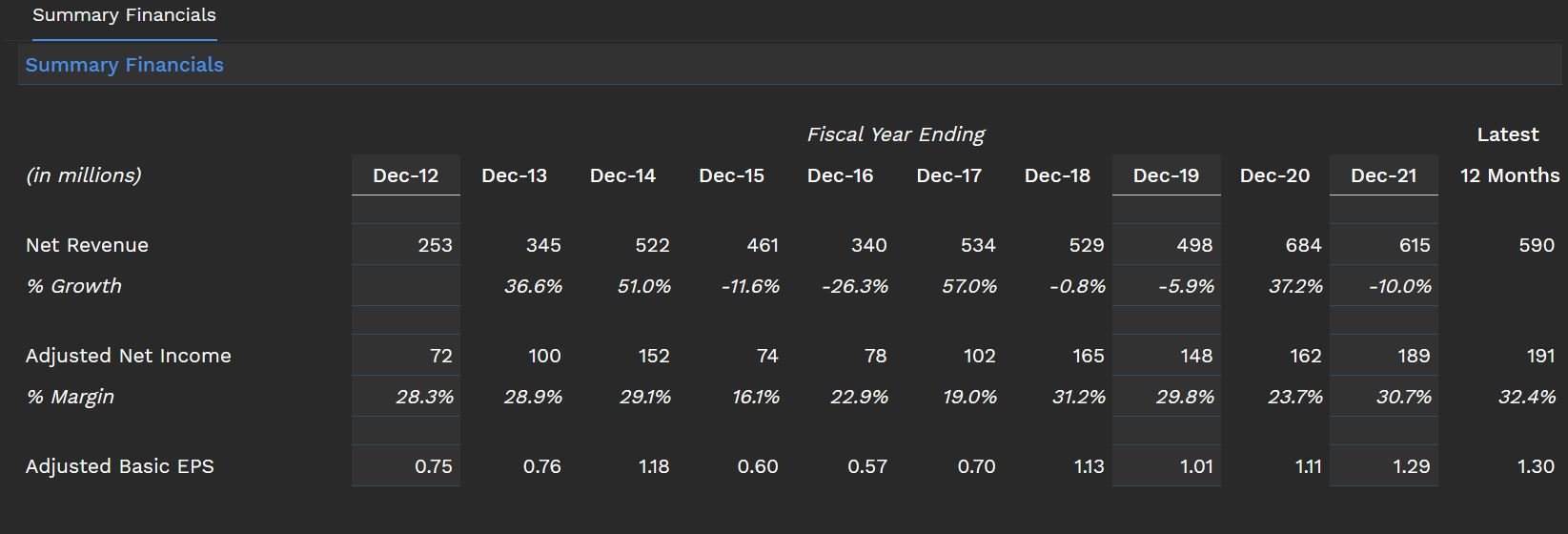This screenshot has height=534, width=1568.
Task: Click the Dec-21 column header
Action: (x=1383, y=175)
